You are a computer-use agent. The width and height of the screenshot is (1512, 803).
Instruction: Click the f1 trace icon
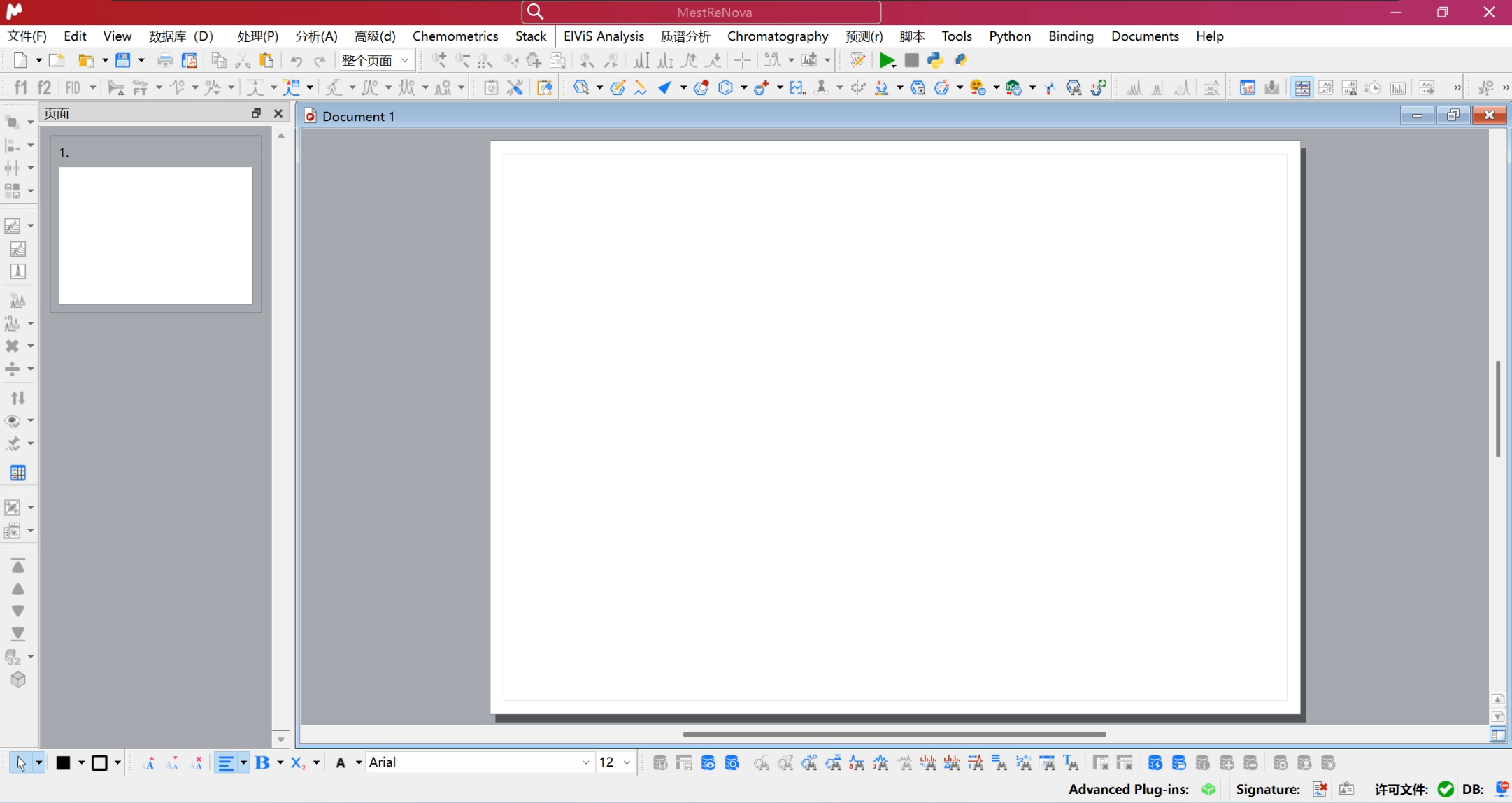pos(21,87)
